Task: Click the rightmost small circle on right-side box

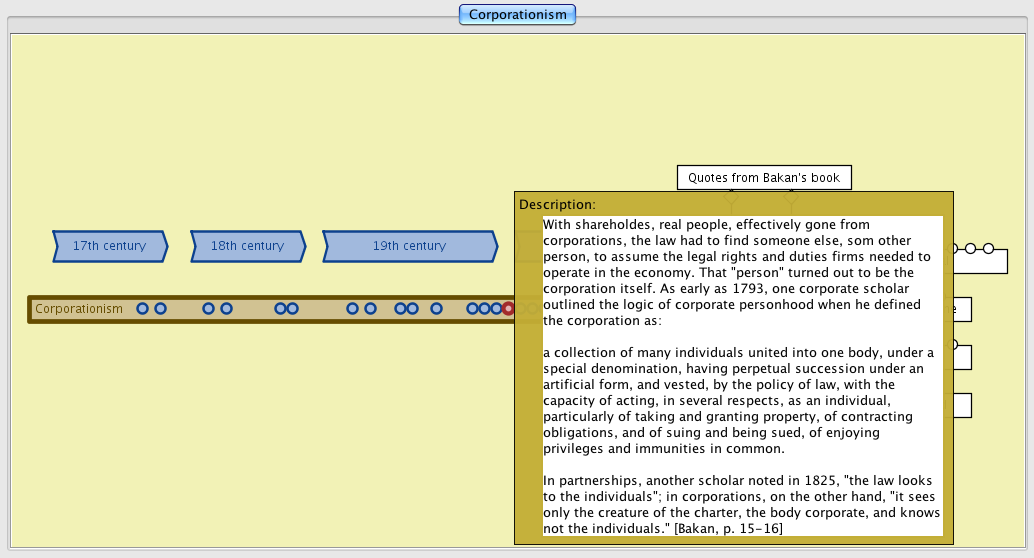Action: (x=988, y=248)
